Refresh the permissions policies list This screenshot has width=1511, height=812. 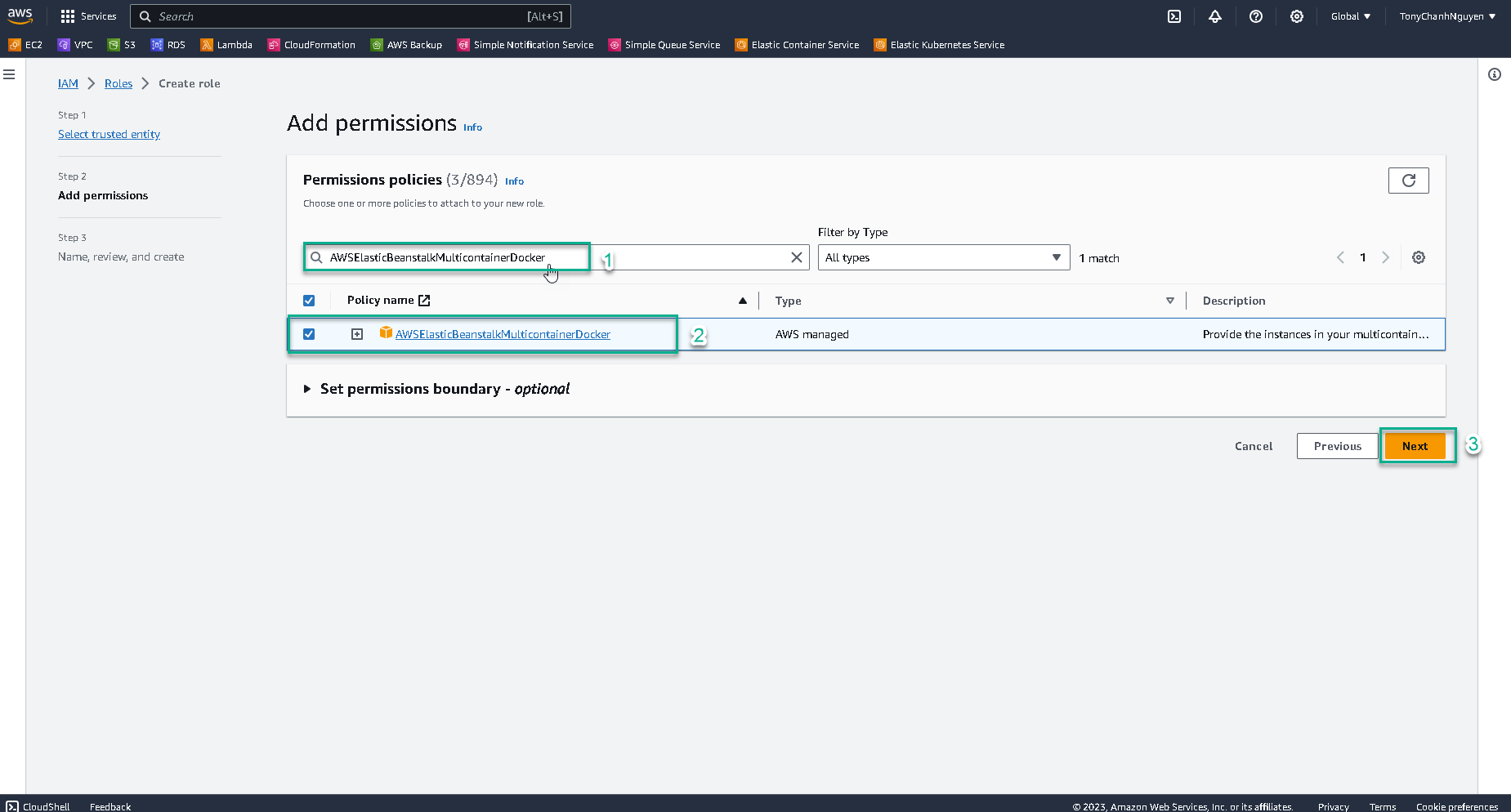[x=1409, y=181]
